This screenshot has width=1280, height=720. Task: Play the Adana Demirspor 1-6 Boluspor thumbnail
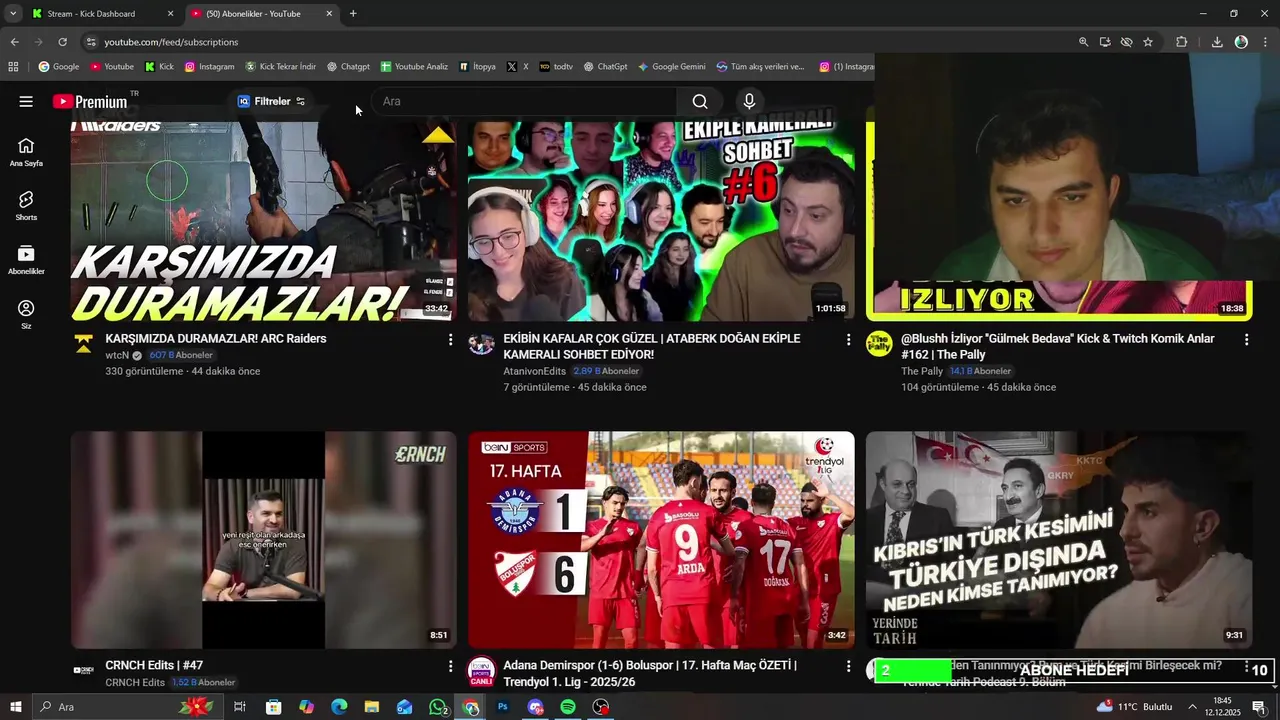[x=661, y=540]
